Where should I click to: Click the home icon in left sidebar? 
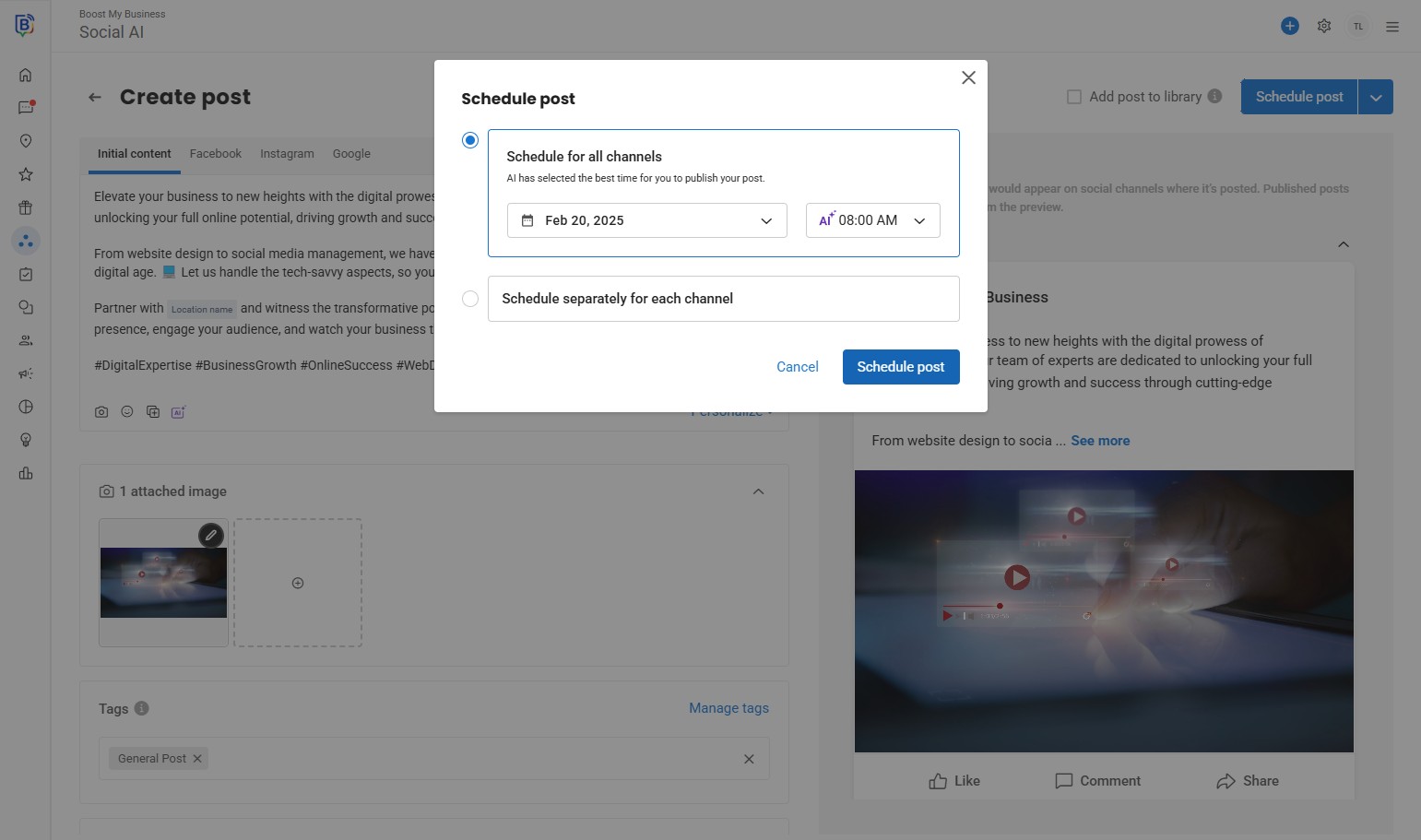click(26, 75)
